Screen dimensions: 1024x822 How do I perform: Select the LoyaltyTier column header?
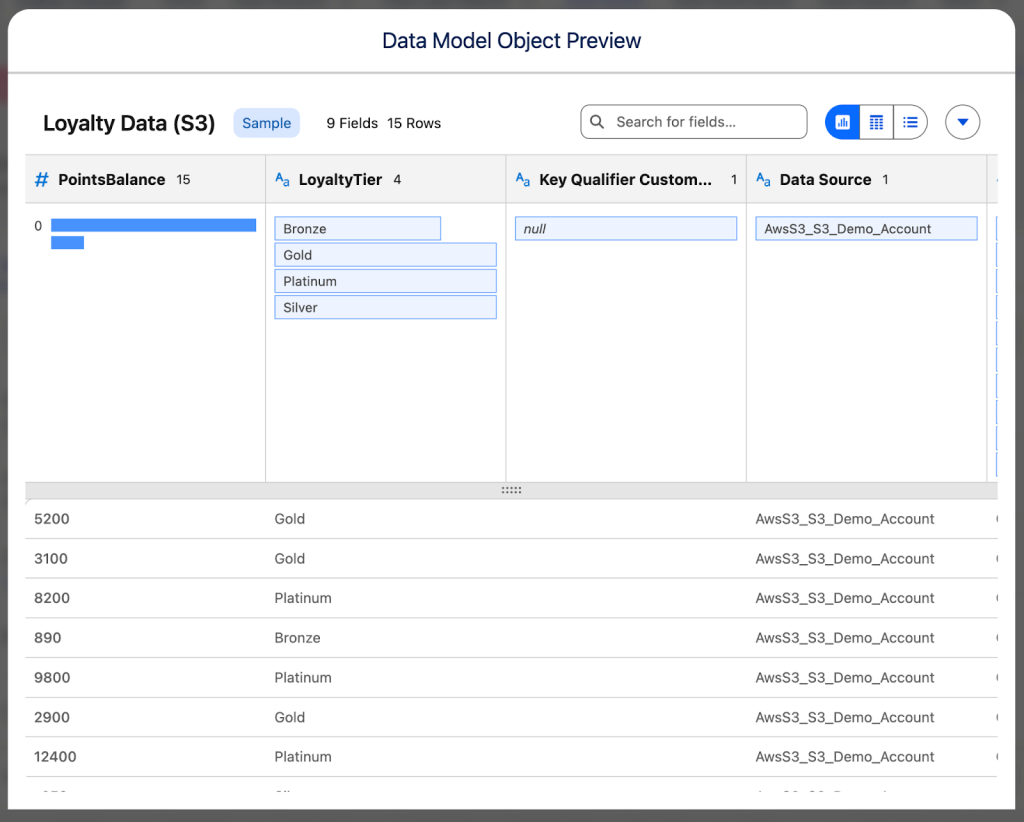coord(385,180)
